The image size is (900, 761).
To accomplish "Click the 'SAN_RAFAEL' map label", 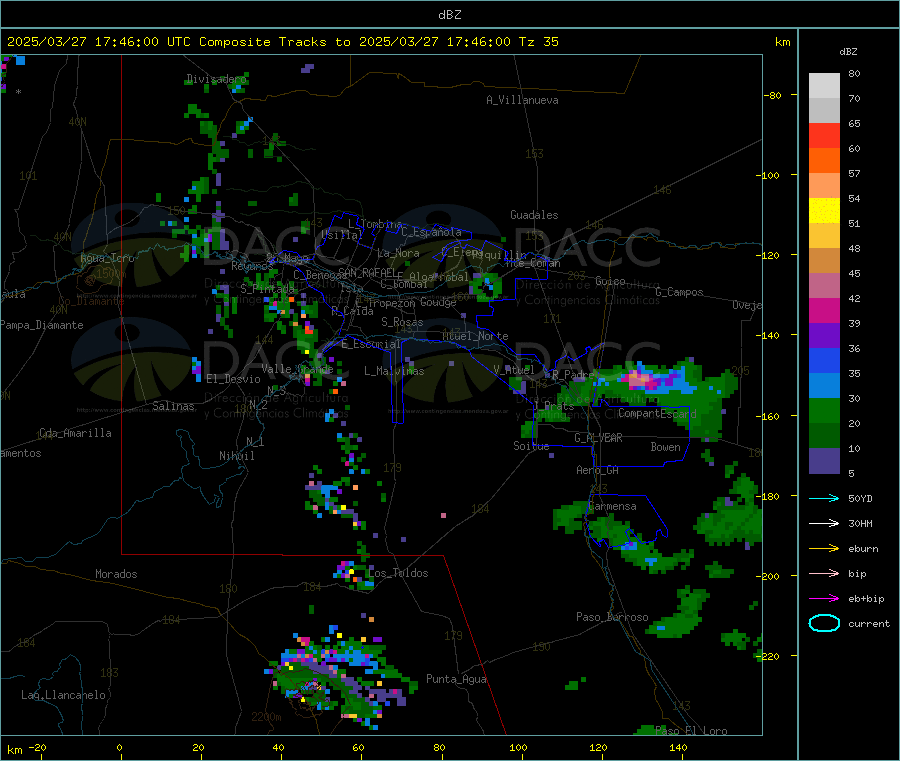I will pos(367,272).
